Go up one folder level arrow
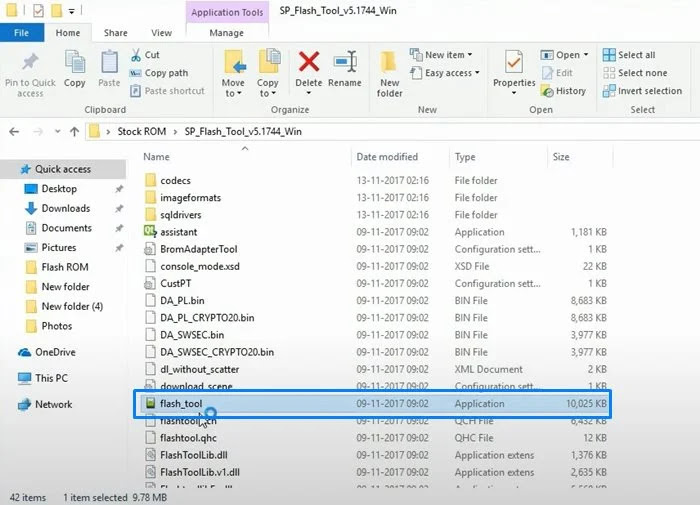This screenshot has width=700, height=505. click(x=75, y=132)
